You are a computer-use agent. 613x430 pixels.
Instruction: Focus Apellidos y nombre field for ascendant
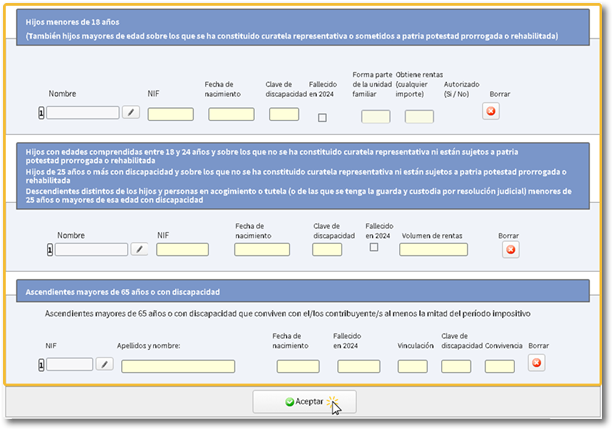[178, 366]
